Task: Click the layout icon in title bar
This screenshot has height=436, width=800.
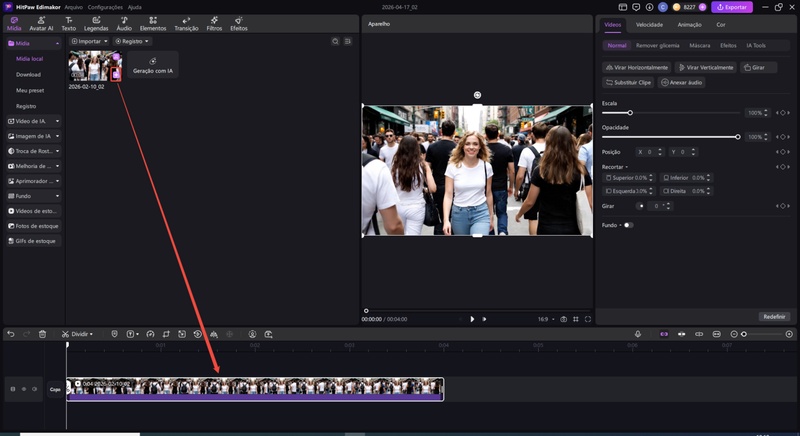Action: pyautogui.click(x=622, y=7)
